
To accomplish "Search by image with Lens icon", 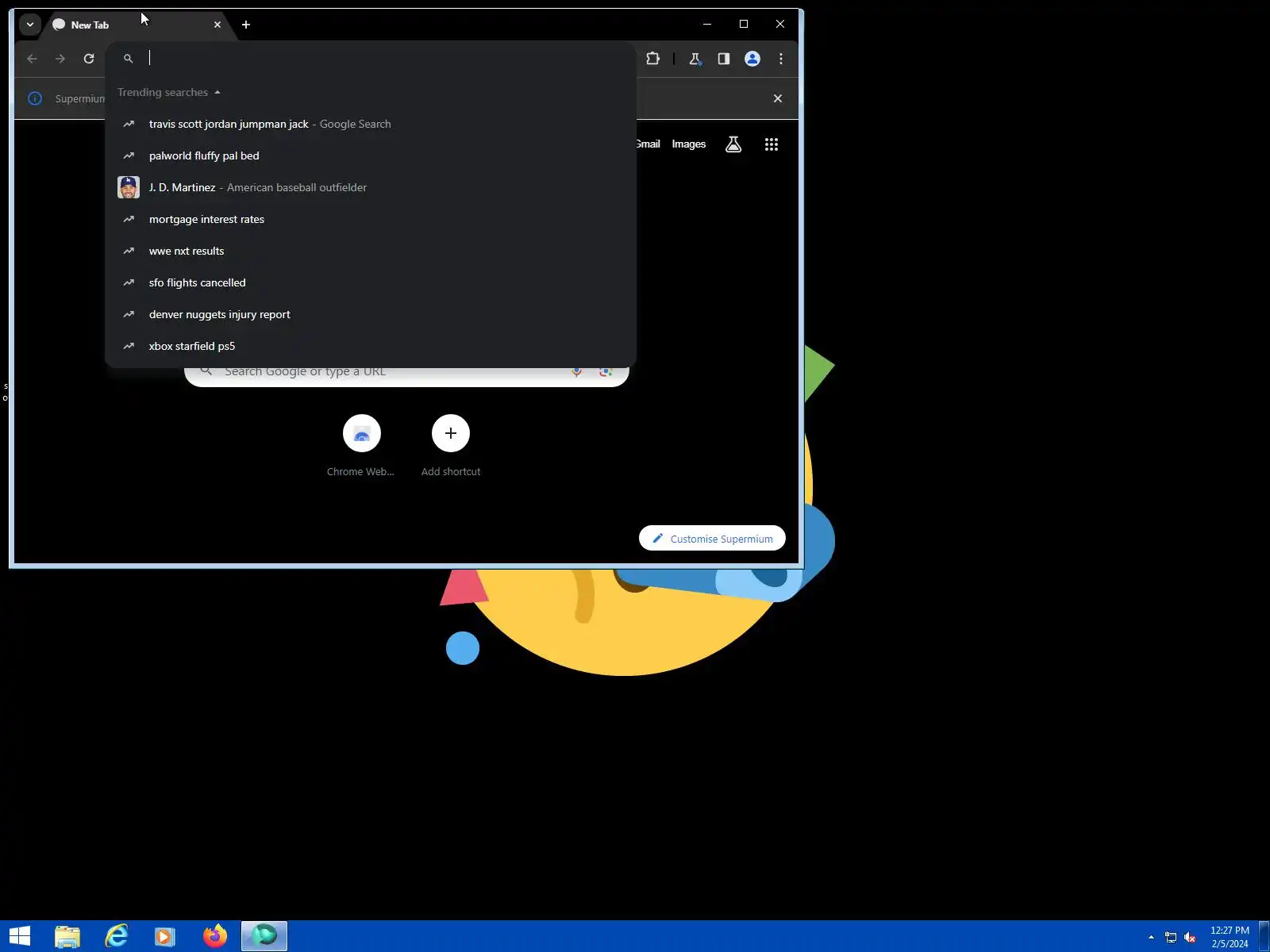I will tap(606, 371).
